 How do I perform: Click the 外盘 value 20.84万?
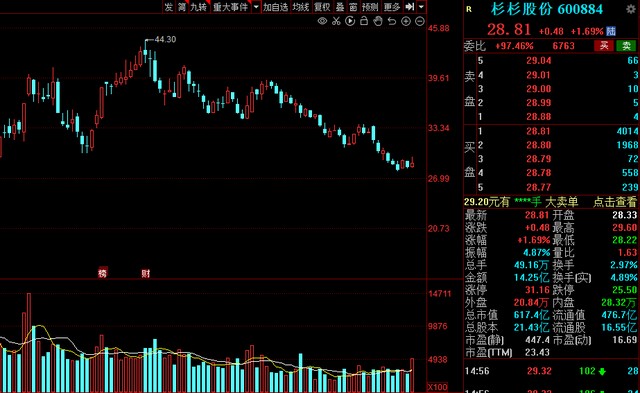pos(531,302)
